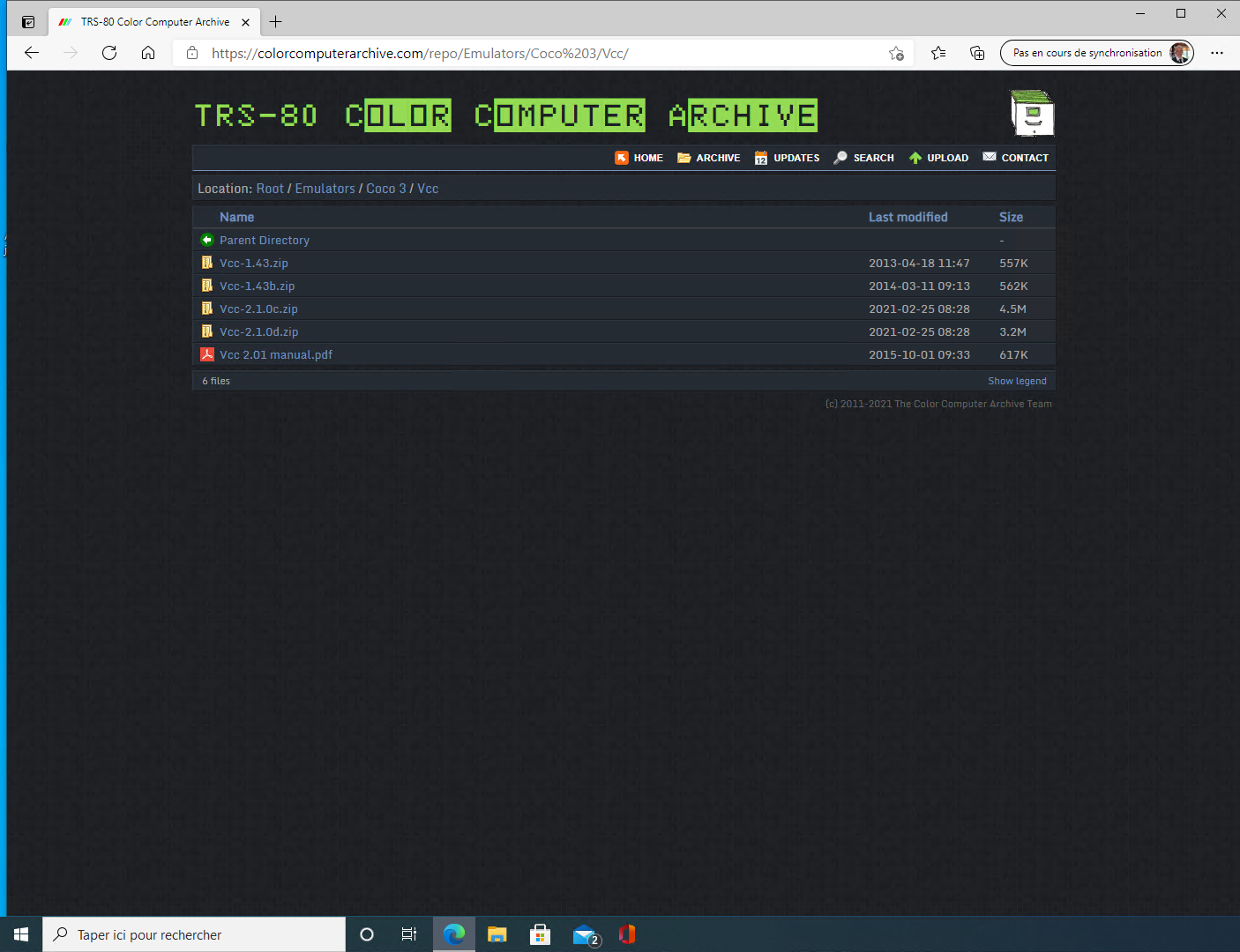Viewport: 1240px width, 952px height.
Task: Open the Vcc 2.01 manual.pdf link
Action: [x=275, y=355]
